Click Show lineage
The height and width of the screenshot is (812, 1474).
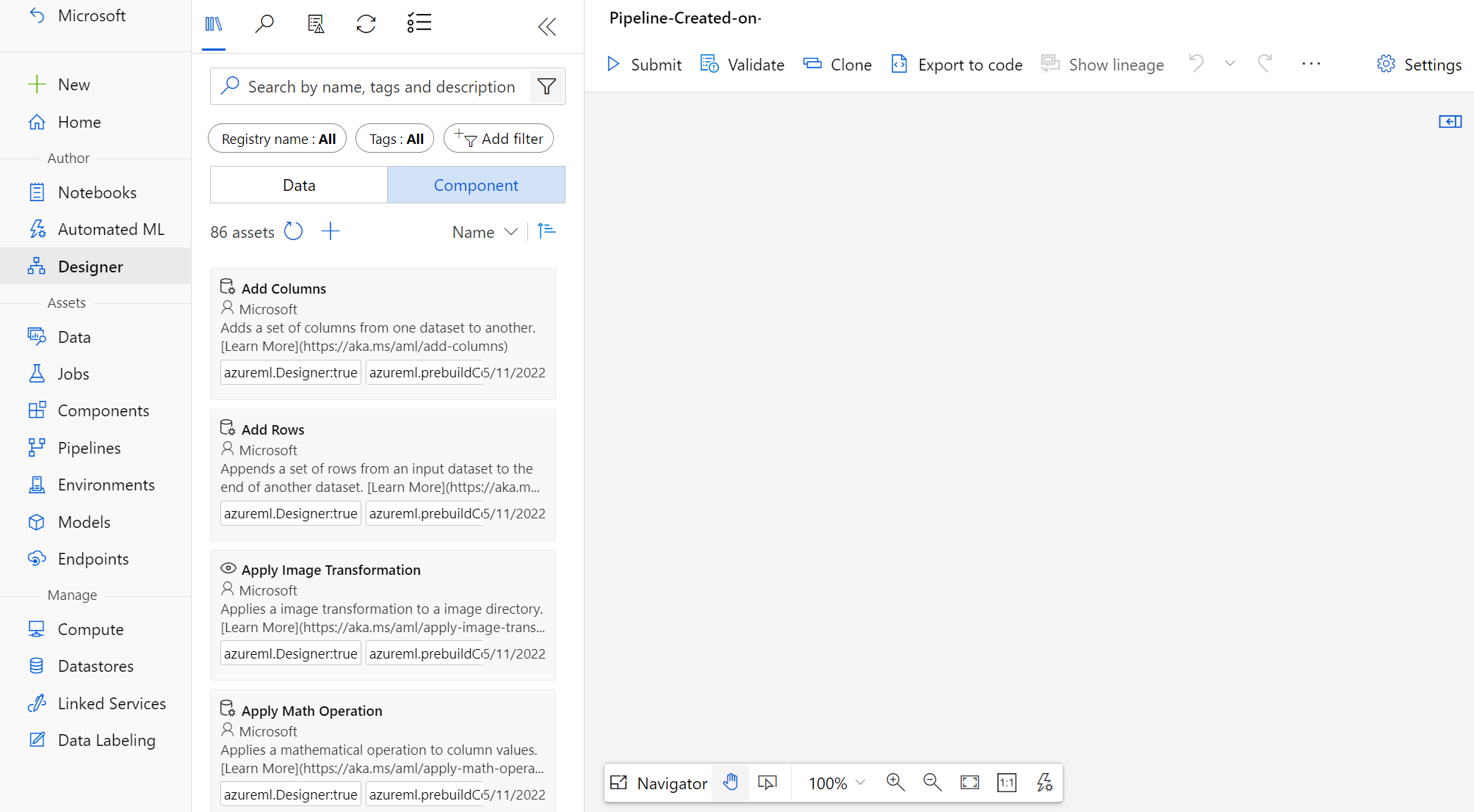tap(1102, 65)
